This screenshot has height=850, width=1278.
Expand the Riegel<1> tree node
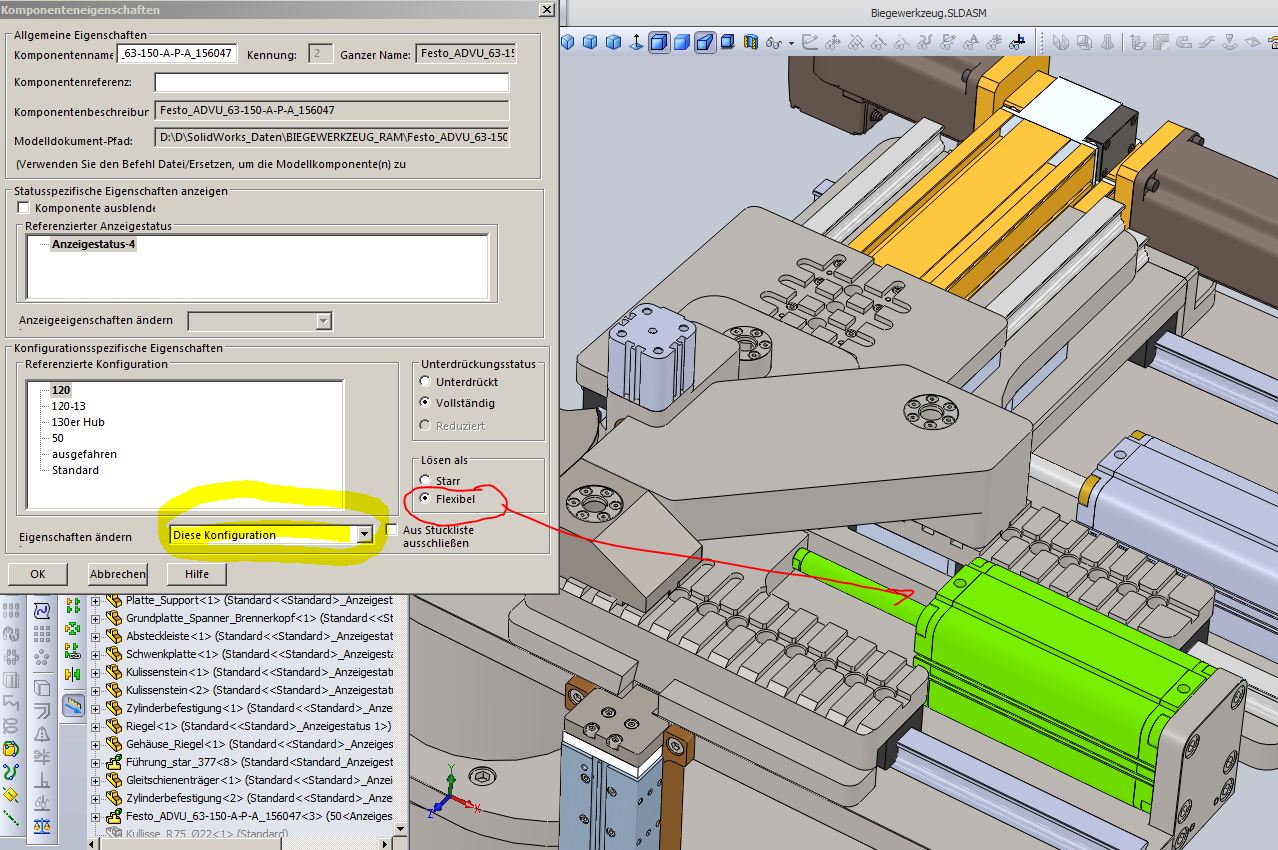(x=96, y=726)
